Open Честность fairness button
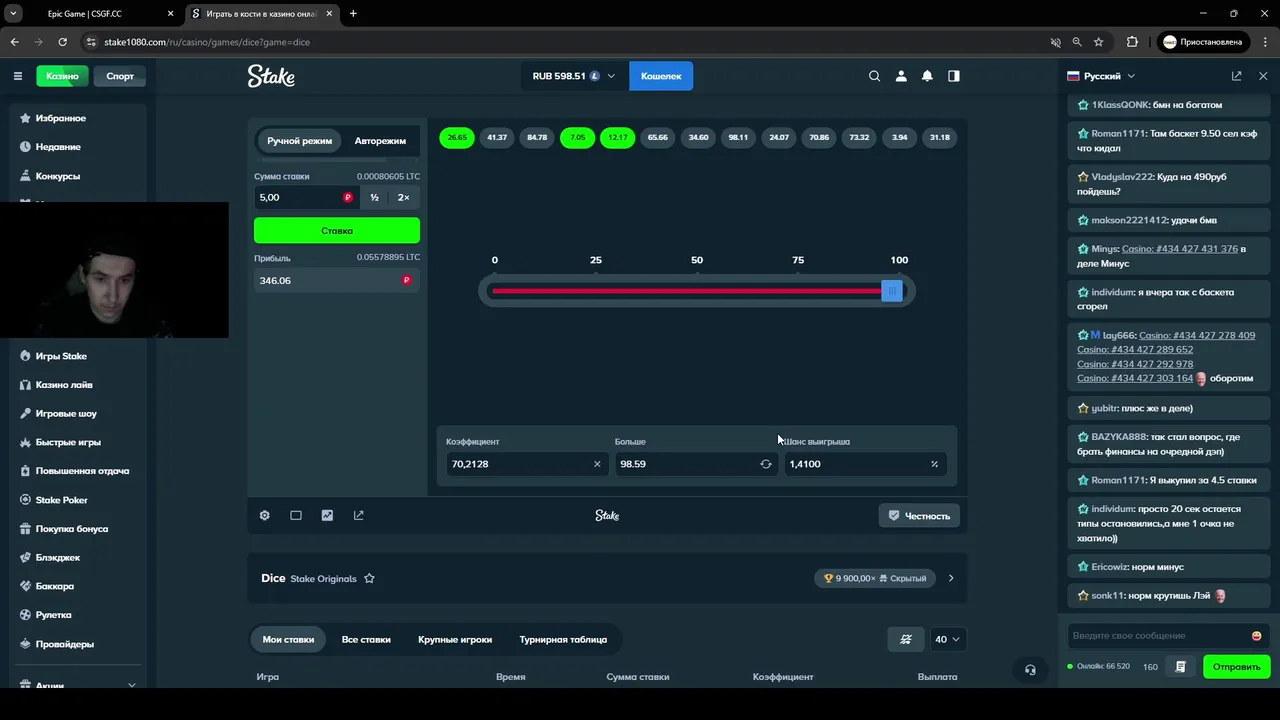 tap(919, 516)
